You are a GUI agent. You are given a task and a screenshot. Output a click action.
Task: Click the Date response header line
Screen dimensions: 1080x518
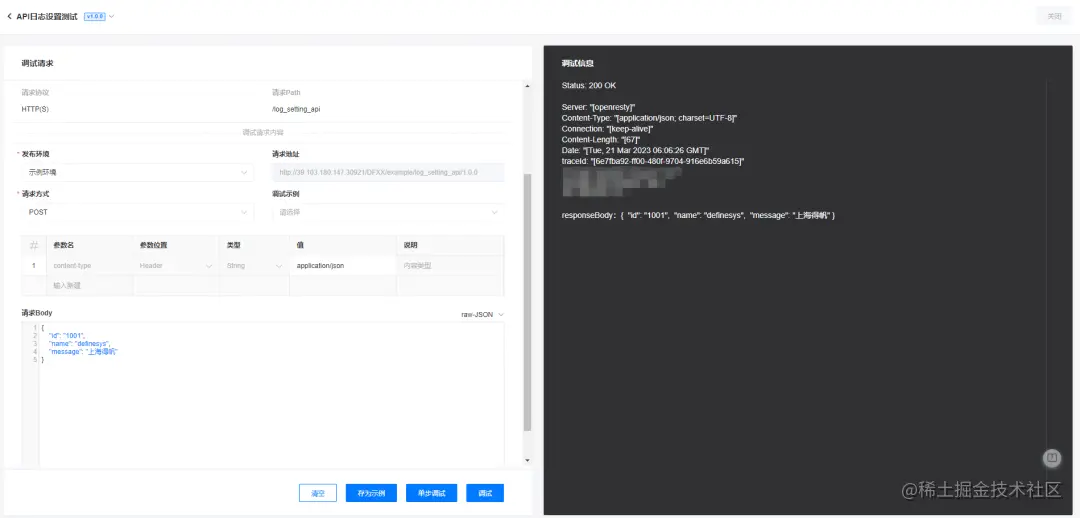coord(635,150)
